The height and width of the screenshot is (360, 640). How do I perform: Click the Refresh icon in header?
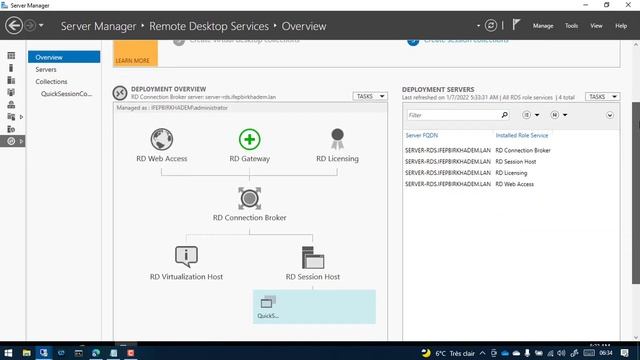point(491,26)
